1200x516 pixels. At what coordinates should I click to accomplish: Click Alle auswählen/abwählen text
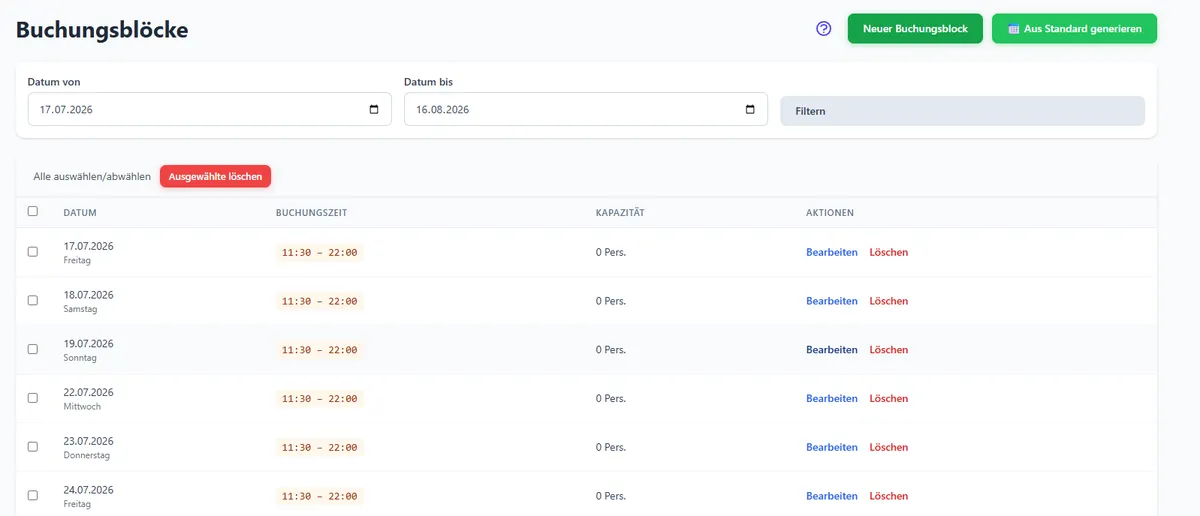pyautogui.click(x=92, y=176)
